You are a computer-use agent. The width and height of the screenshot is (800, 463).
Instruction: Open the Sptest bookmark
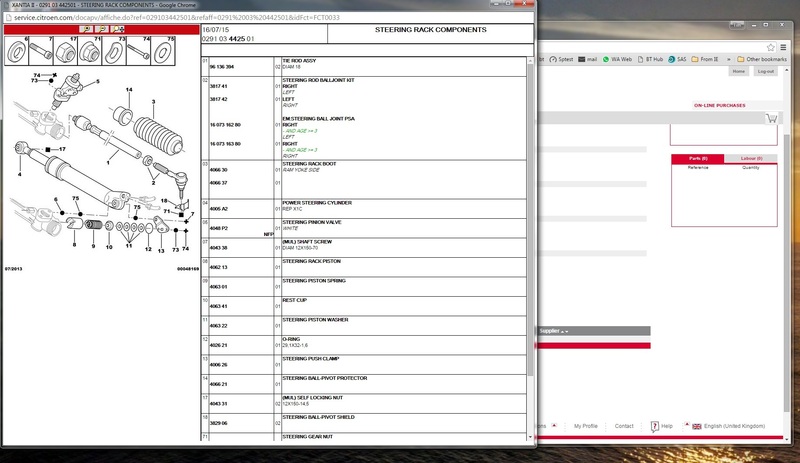[x=561, y=59]
